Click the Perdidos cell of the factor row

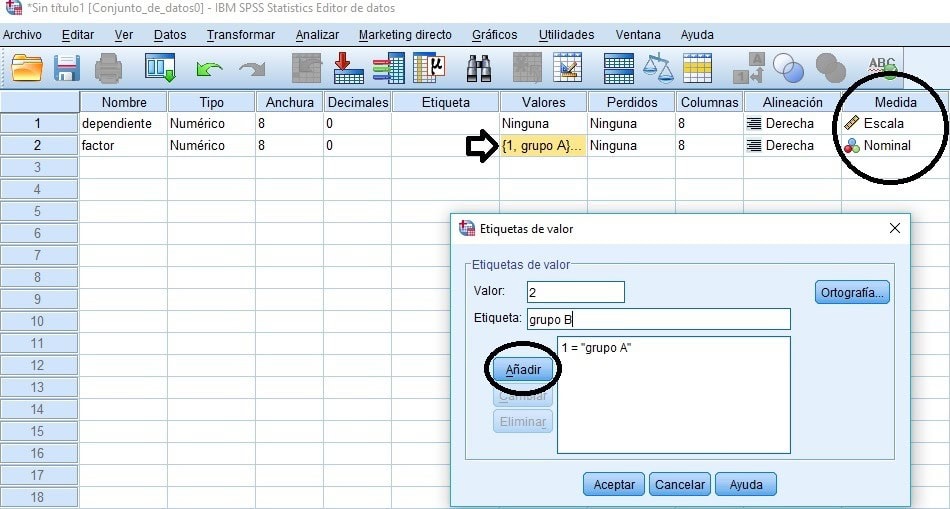coord(631,145)
